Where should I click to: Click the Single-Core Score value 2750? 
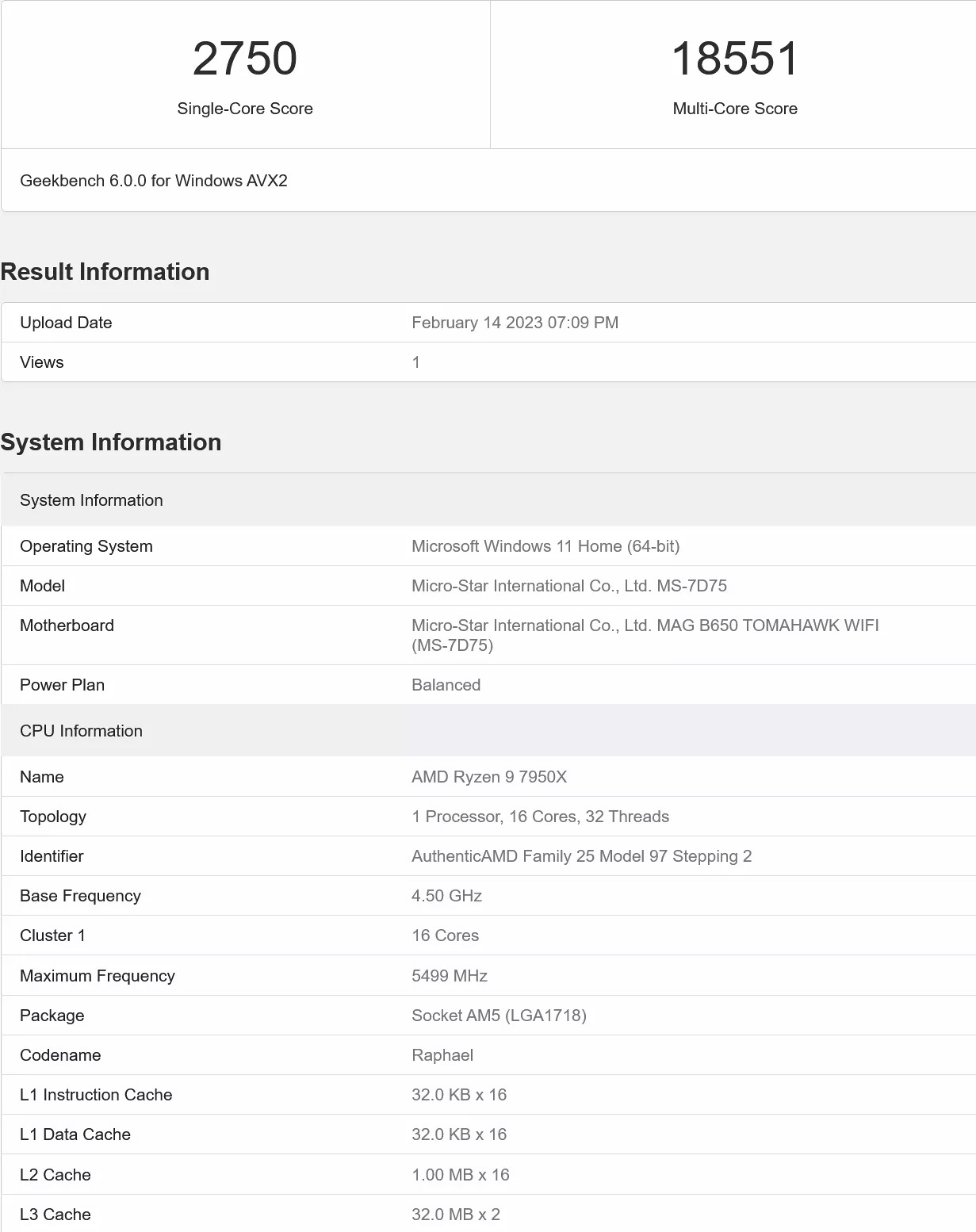tap(245, 59)
